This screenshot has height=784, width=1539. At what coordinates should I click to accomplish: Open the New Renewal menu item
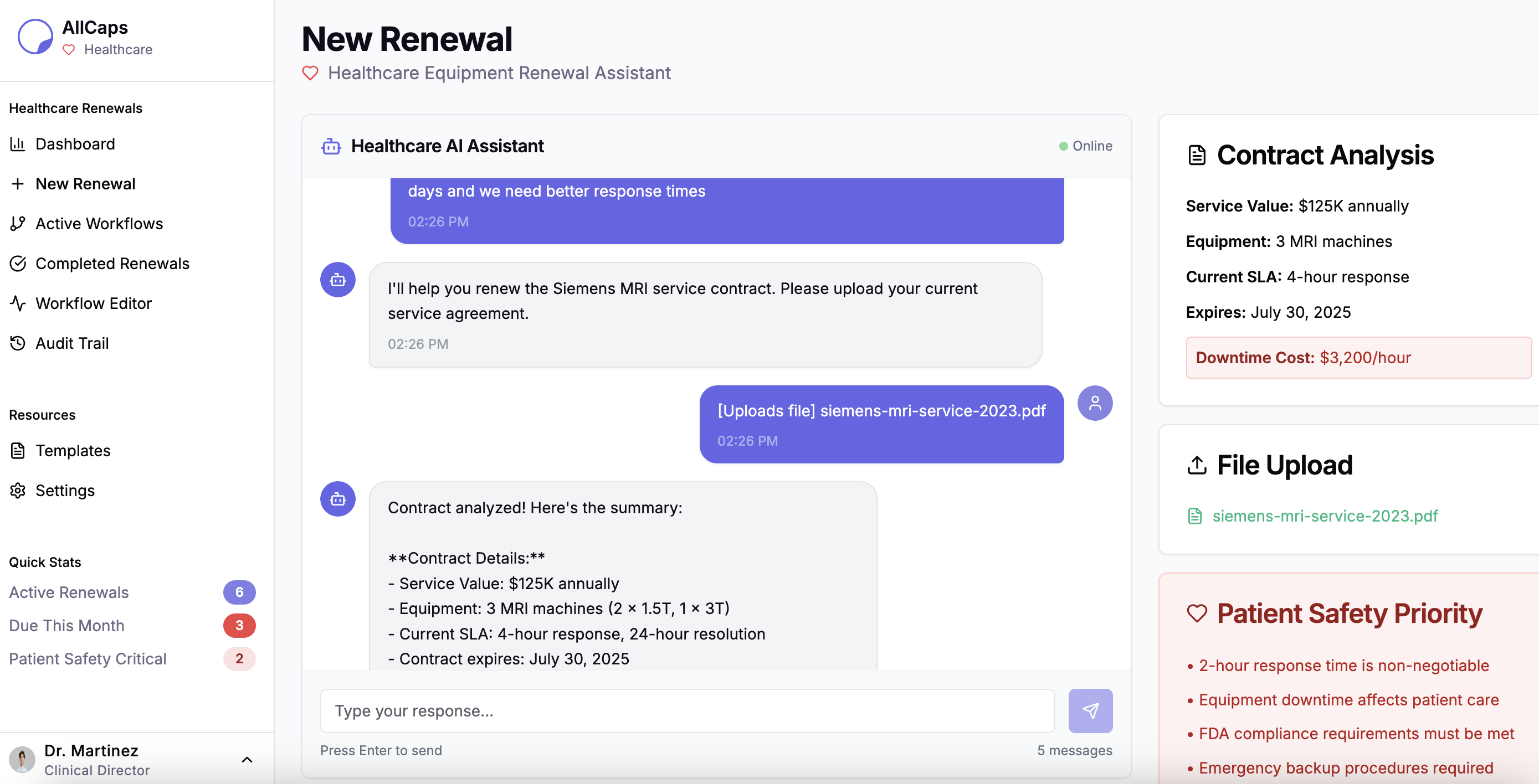(85, 184)
